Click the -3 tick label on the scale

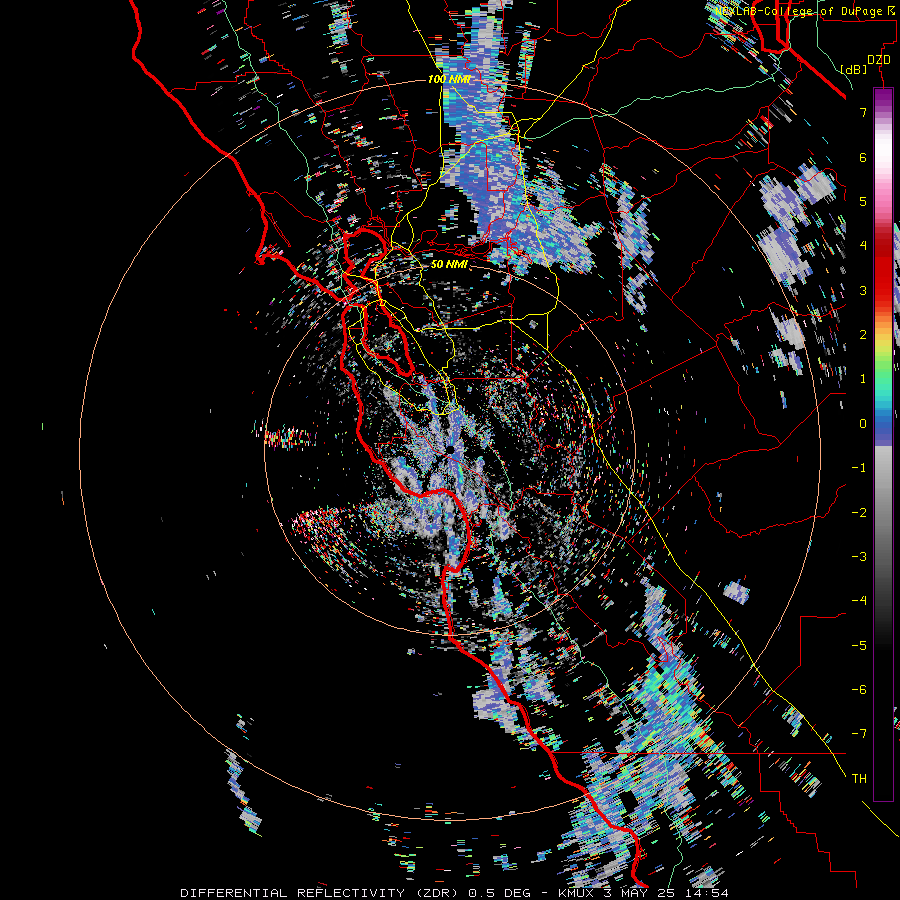click(859, 557)
